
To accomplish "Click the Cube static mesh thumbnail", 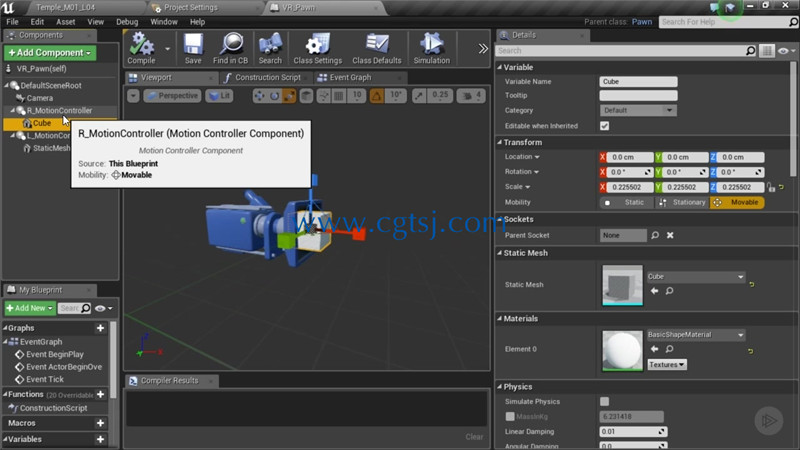I will (x=622, y=285).
